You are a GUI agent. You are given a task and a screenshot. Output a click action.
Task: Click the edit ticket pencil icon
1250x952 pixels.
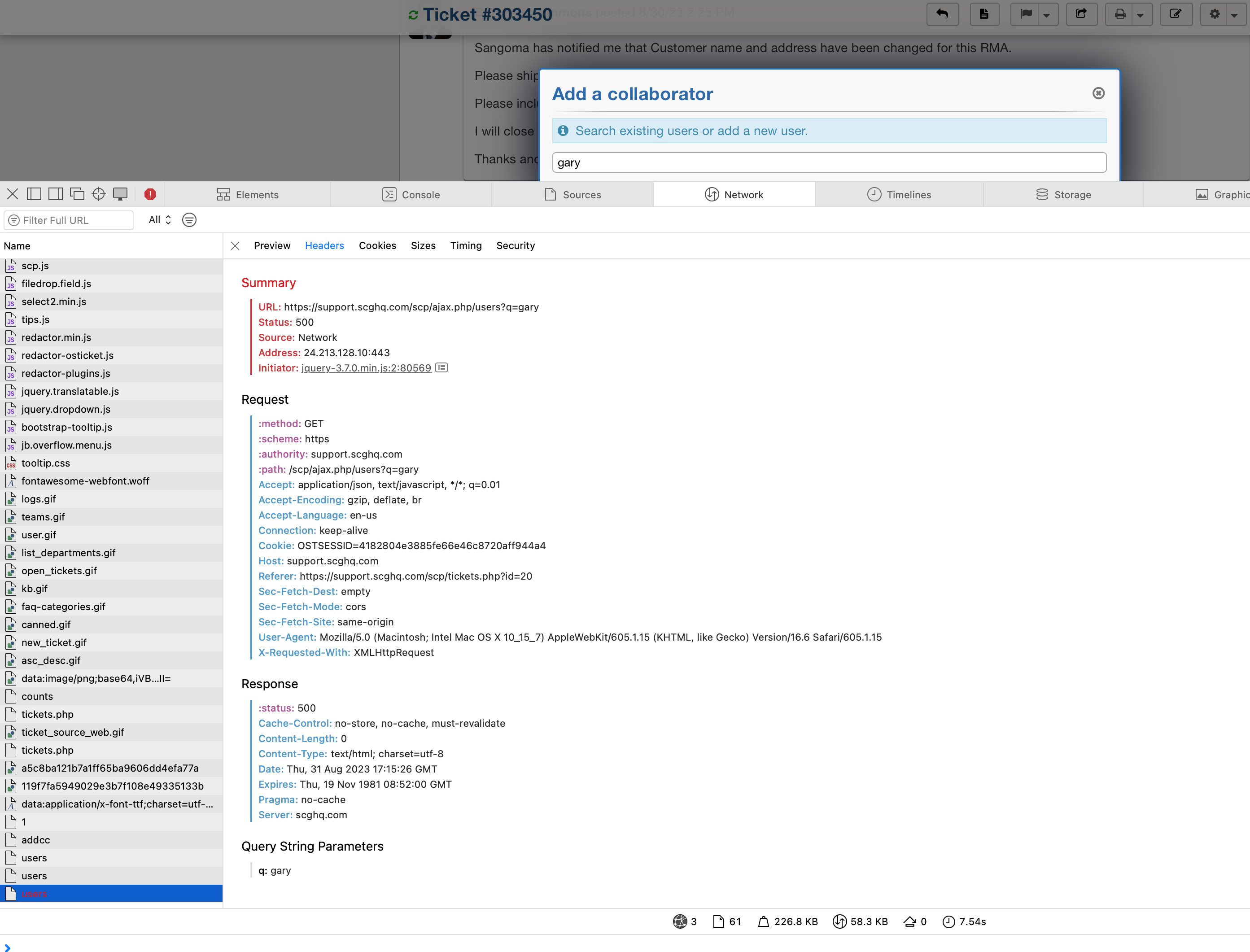click(x=1176, y=14)
